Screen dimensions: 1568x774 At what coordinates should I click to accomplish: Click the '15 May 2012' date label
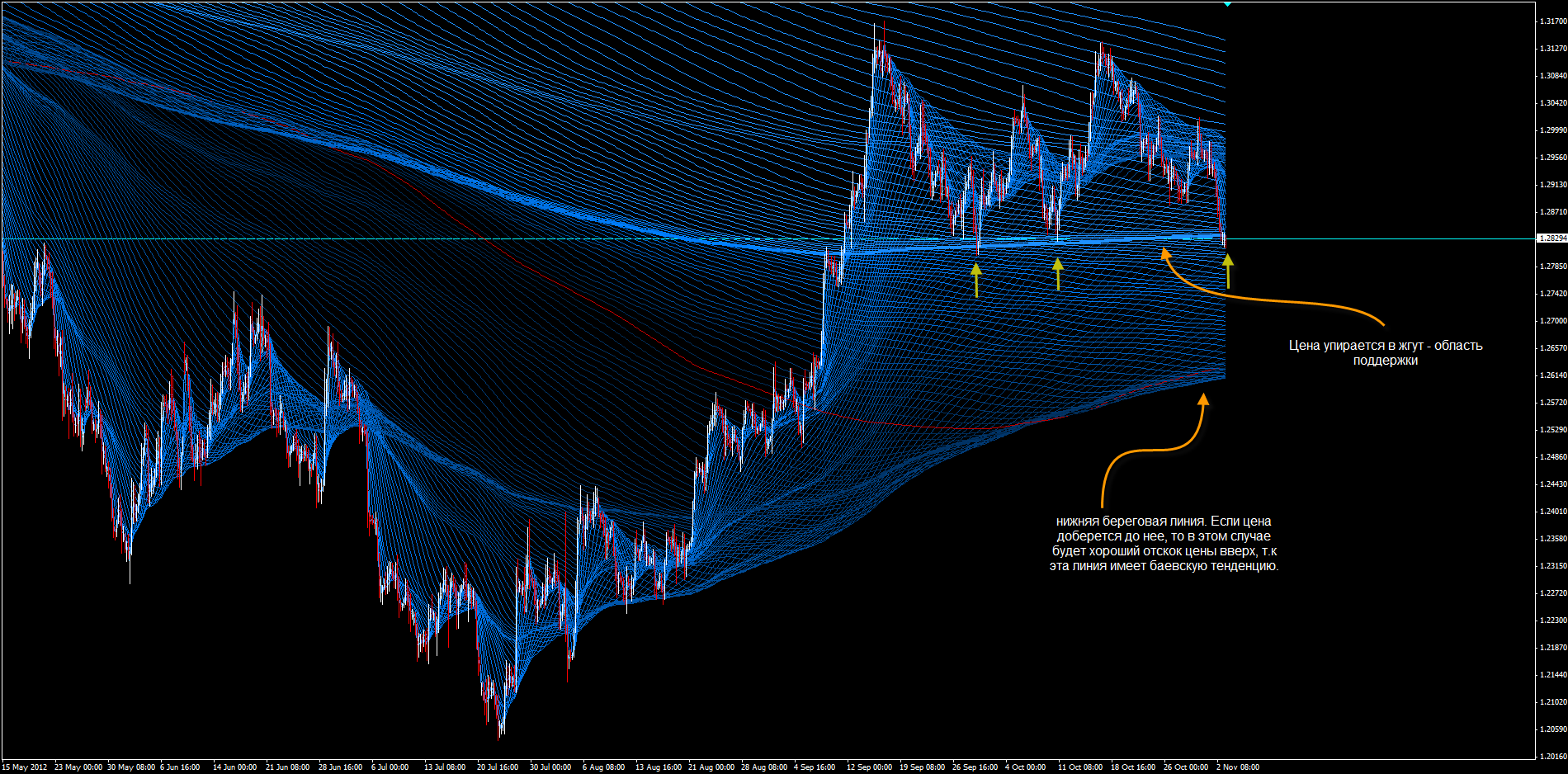click(25, 767)
